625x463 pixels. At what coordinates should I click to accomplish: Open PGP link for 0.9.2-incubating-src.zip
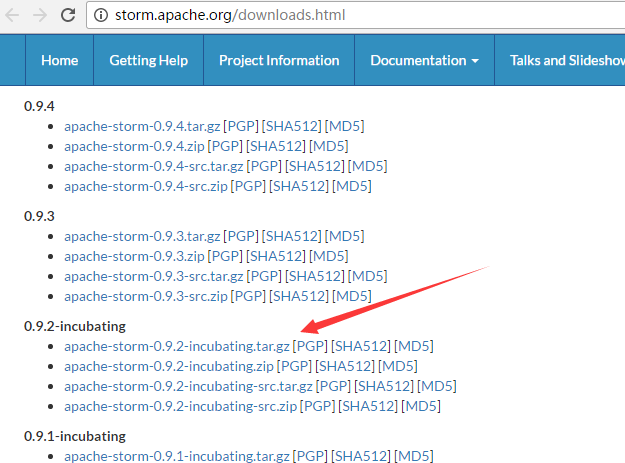pos(318,406)
